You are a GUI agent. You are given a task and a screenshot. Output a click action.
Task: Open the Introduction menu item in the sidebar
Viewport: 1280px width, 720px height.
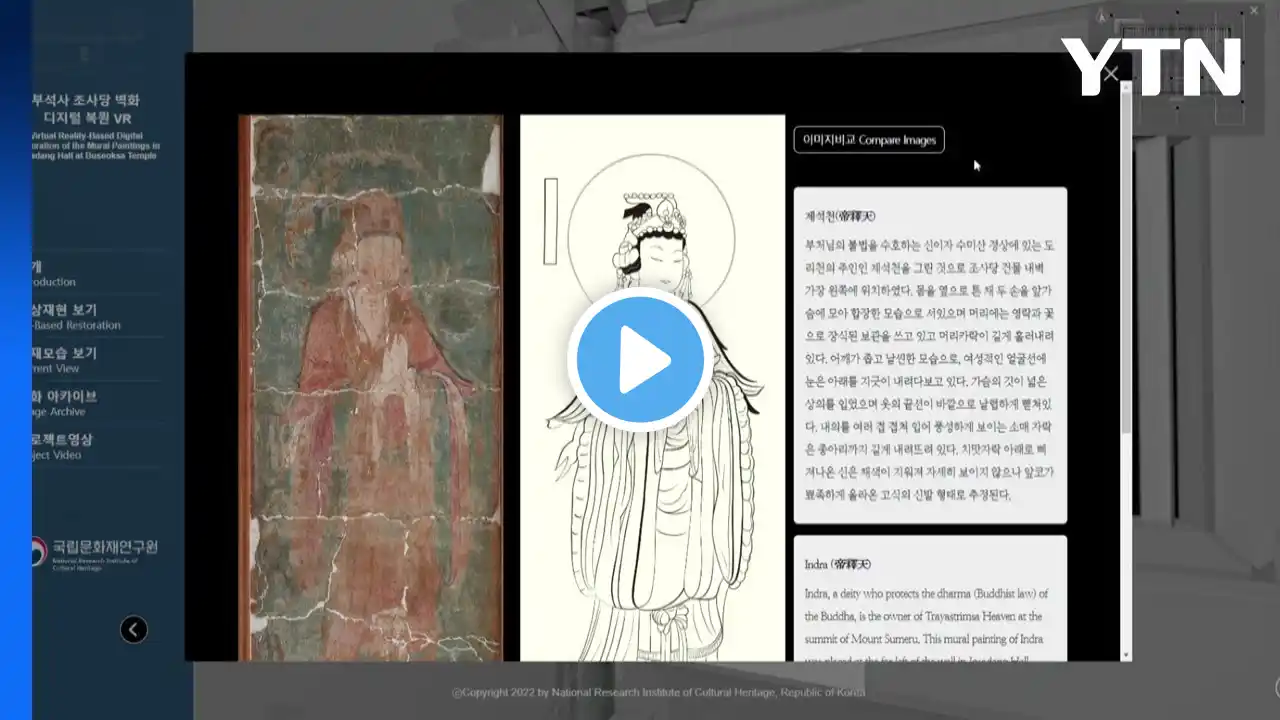tap(96, 274)
